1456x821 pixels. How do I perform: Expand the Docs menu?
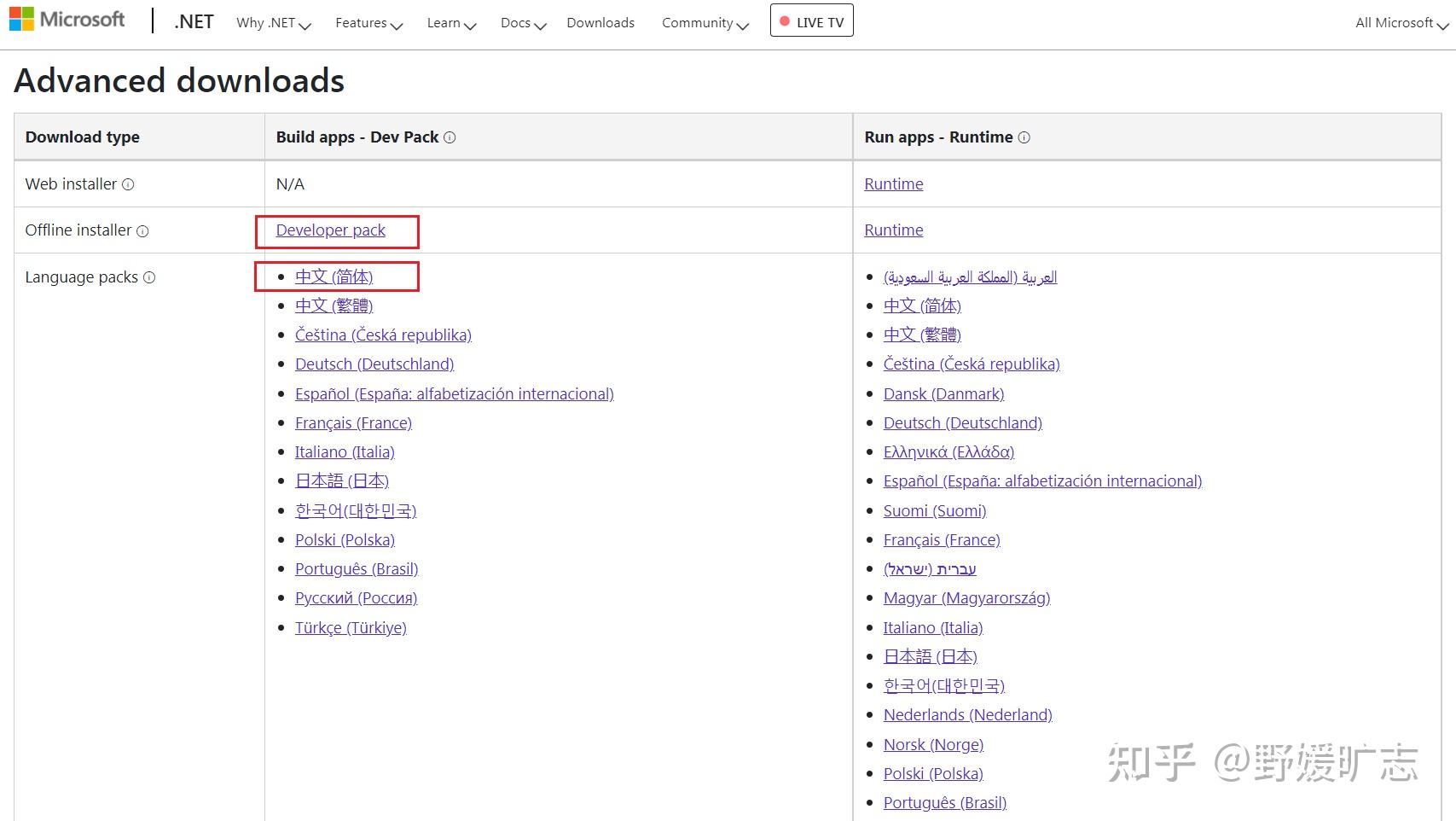pos(523,23)
